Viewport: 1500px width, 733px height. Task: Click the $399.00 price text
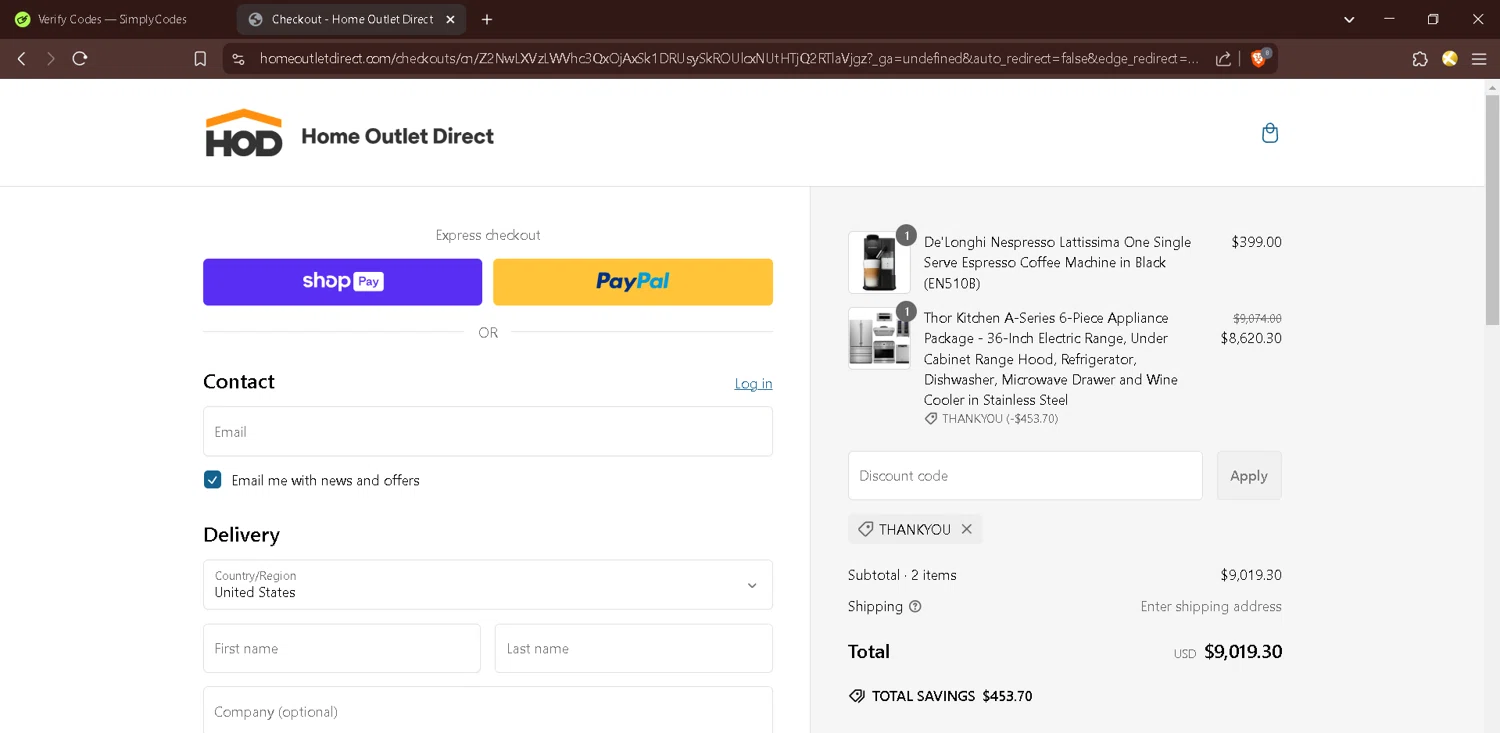coord(1256,242)
